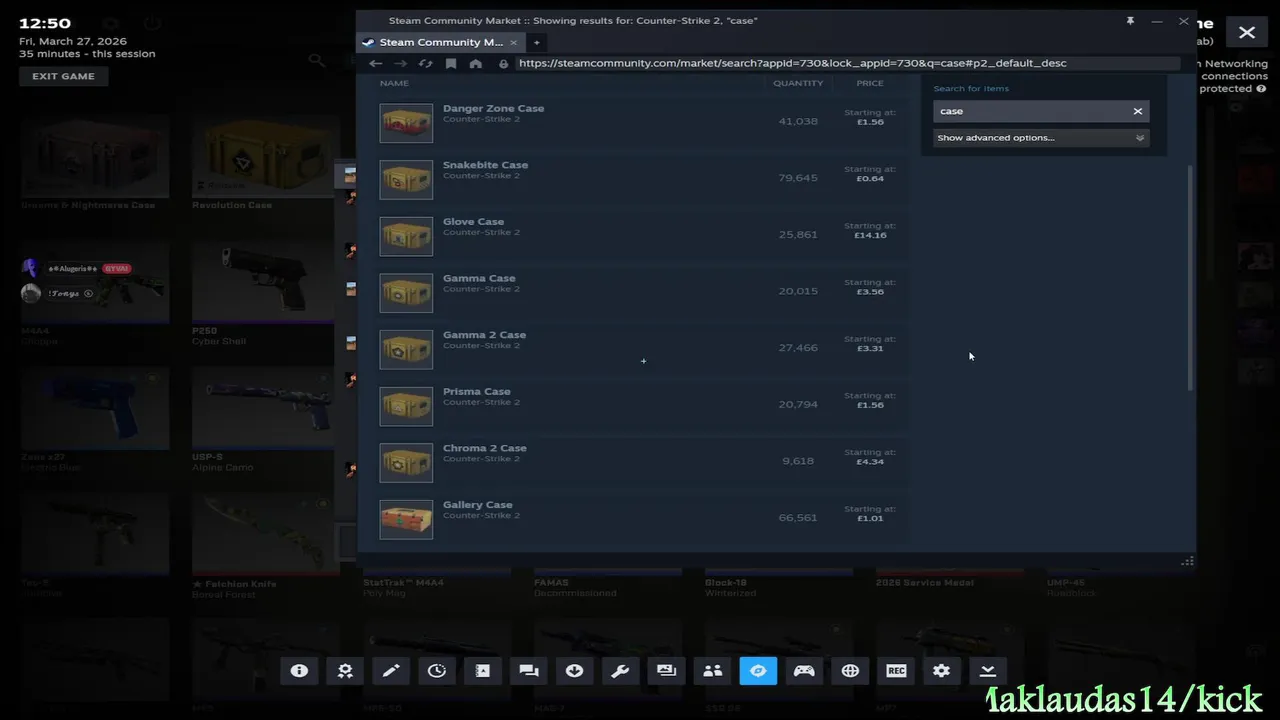Open the globe icon in overlay toolbar

coord(850,671)
